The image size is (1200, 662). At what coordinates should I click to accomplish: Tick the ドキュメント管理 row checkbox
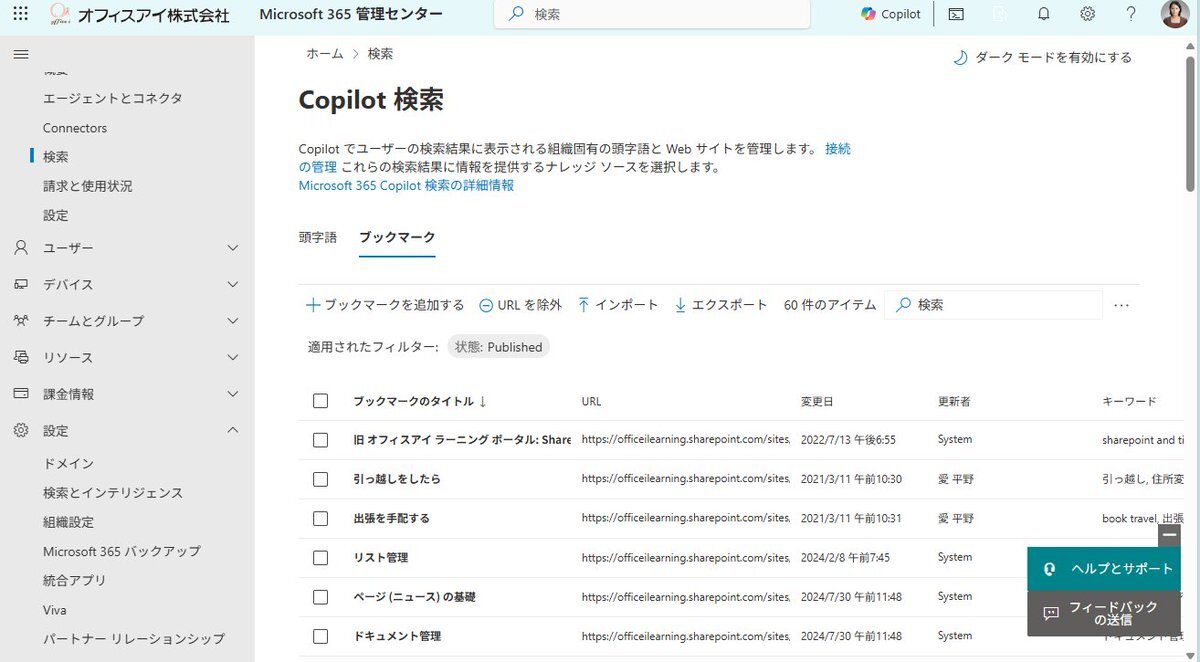(x=320, y=636)
